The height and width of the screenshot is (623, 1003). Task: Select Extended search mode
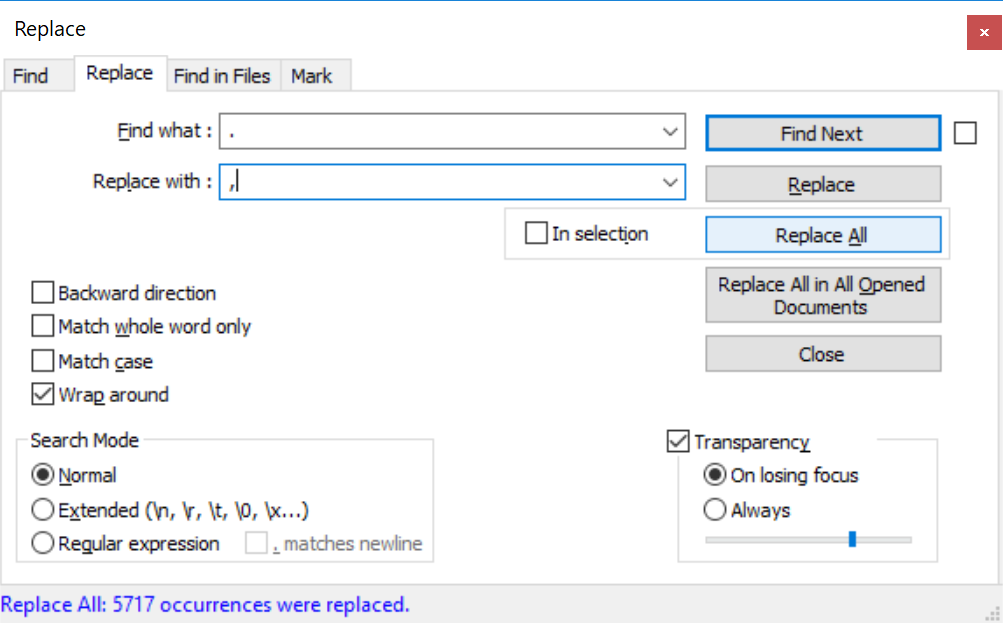[43, 510]
